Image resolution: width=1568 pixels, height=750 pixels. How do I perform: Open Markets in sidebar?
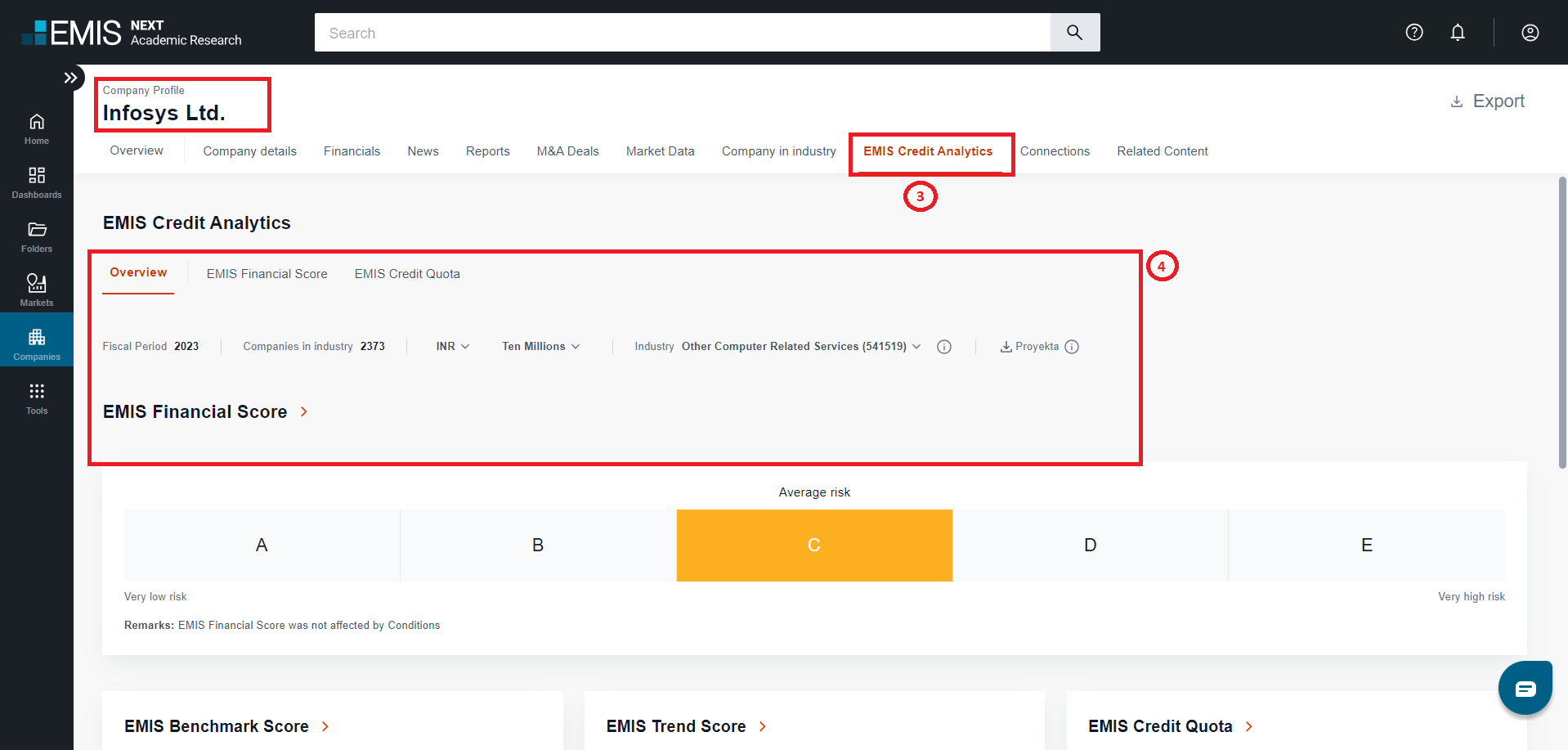[x=37, y=291]
